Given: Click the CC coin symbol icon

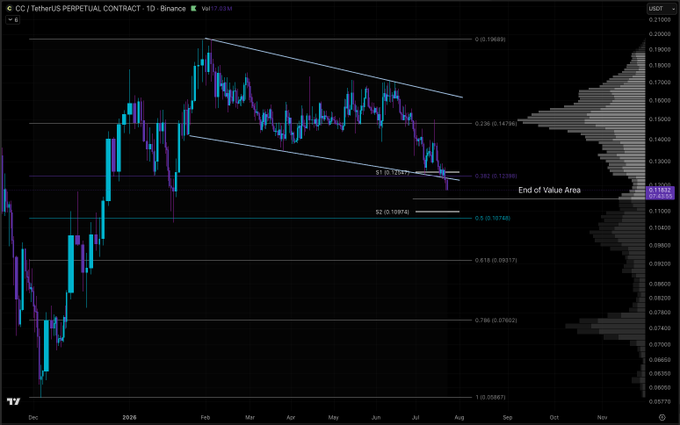Looking at the screenshot, I should pyautogui.click(x=9, y=8).
